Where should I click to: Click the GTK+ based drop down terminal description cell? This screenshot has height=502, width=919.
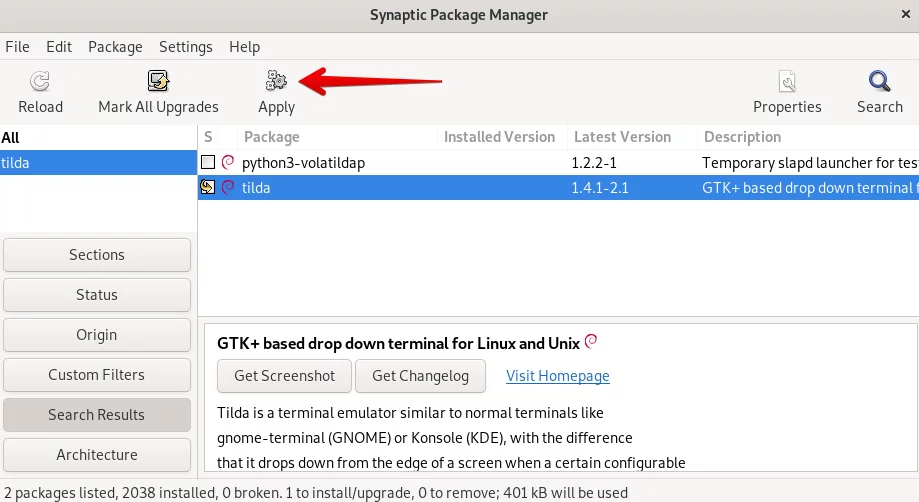point(809,188)
